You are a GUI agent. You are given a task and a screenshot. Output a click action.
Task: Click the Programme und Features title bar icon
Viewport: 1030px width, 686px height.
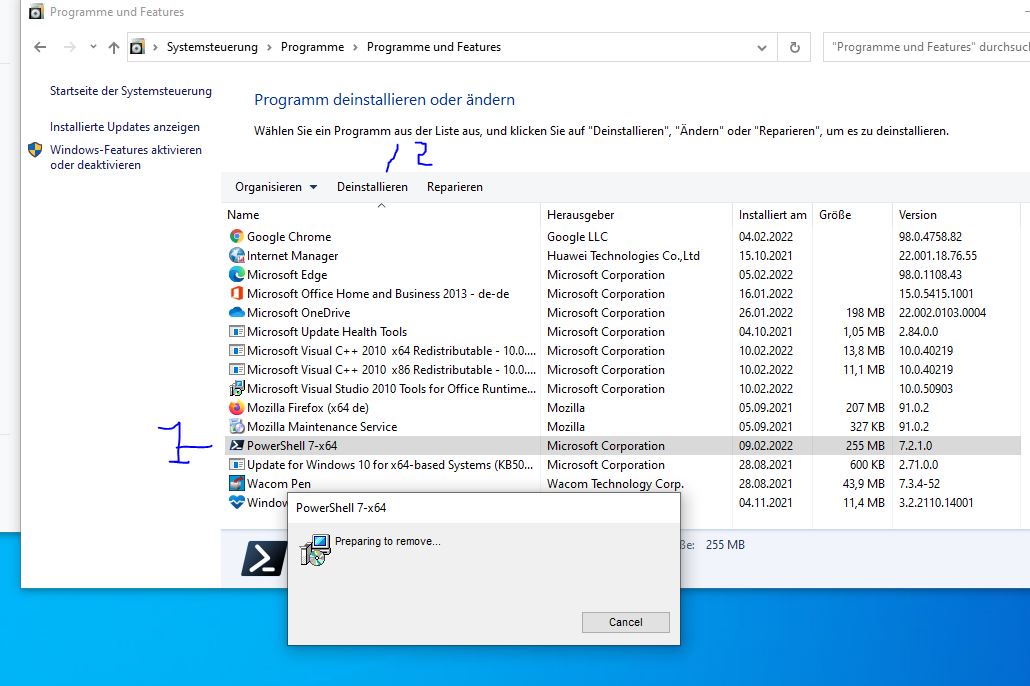point(36,12)
